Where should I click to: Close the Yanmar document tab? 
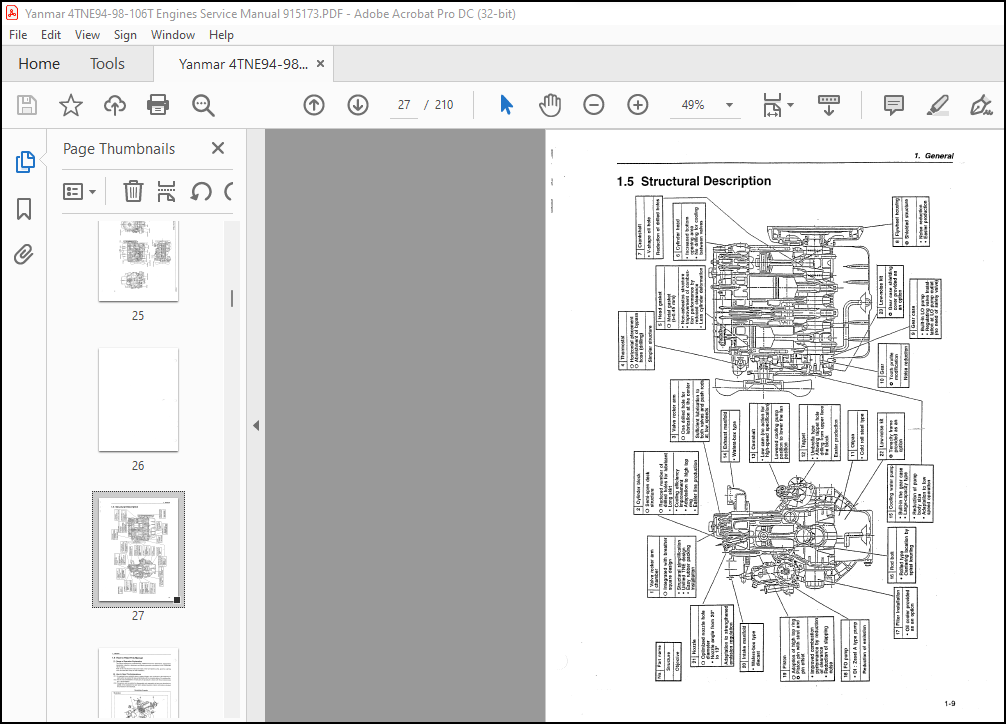coord(320,64)
